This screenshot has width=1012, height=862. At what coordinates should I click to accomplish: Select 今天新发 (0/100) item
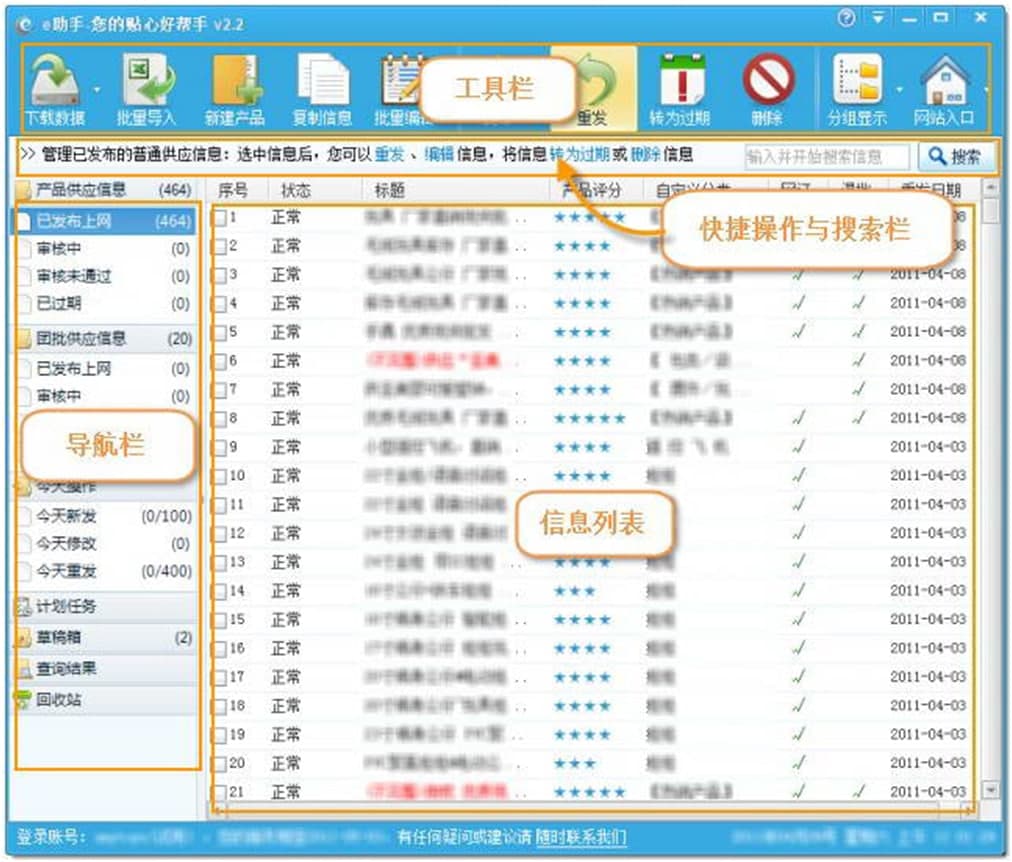[x=106, y=516]
